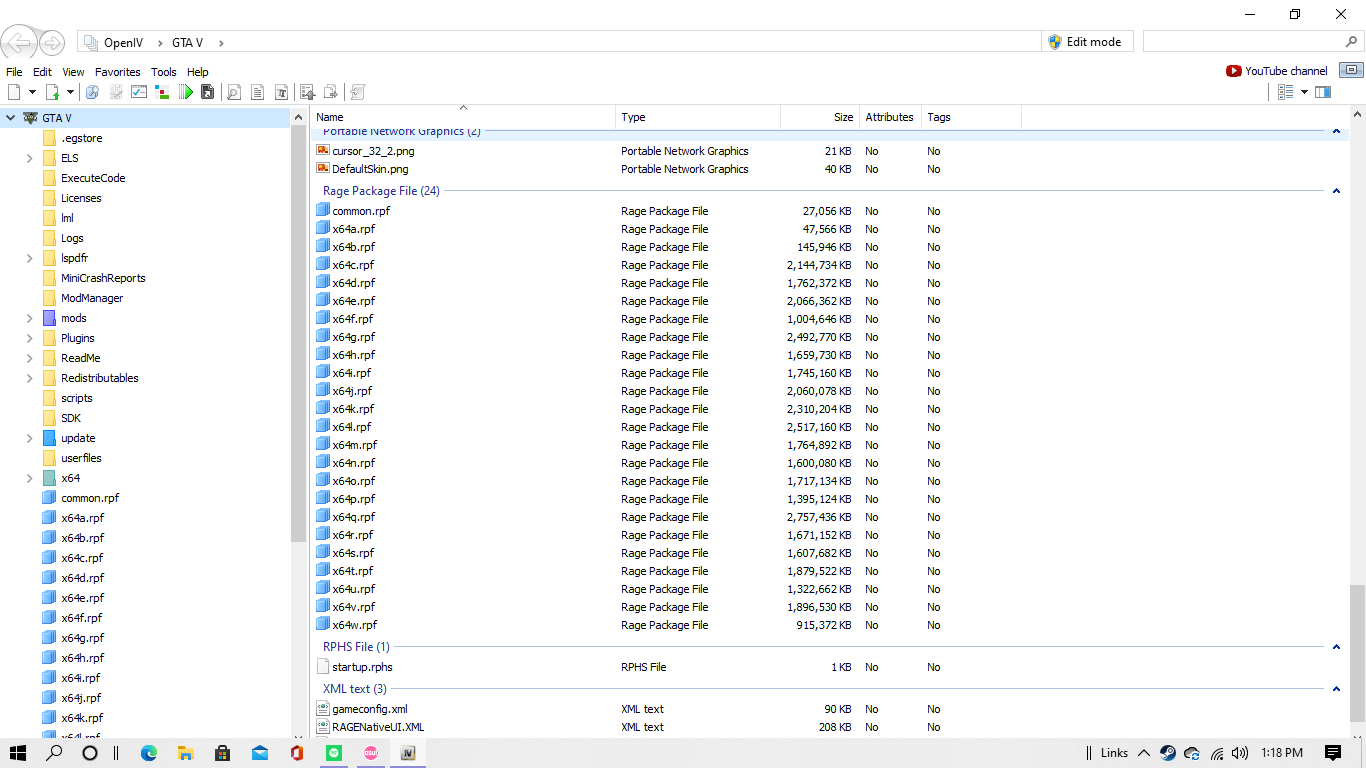The image size is (1366, 768).
Task: Click the small window button beside YouTube channel
Action: pos(1351,70)
